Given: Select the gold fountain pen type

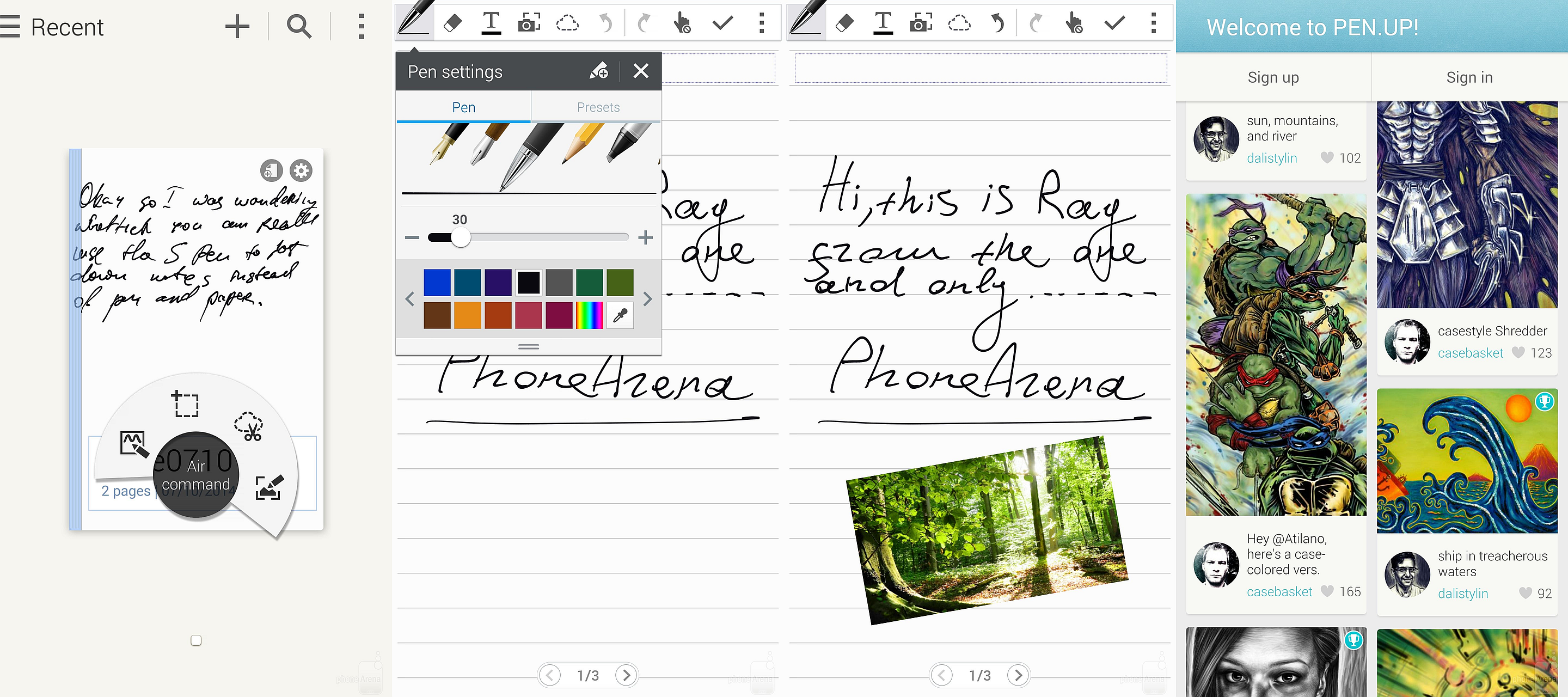Looking at the screenshot, I should coord(449,144).
